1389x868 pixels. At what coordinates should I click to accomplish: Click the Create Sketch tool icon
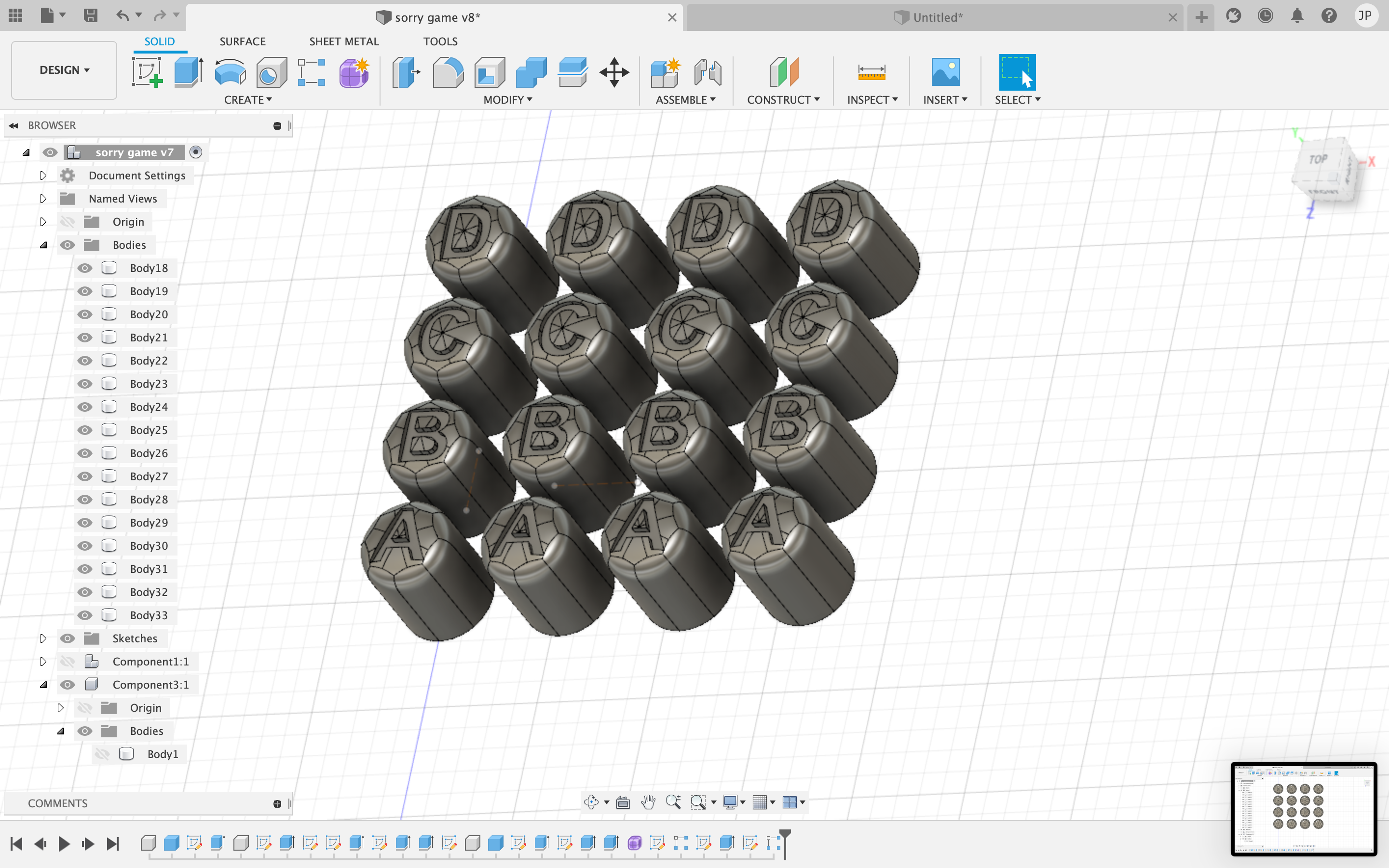147,72
